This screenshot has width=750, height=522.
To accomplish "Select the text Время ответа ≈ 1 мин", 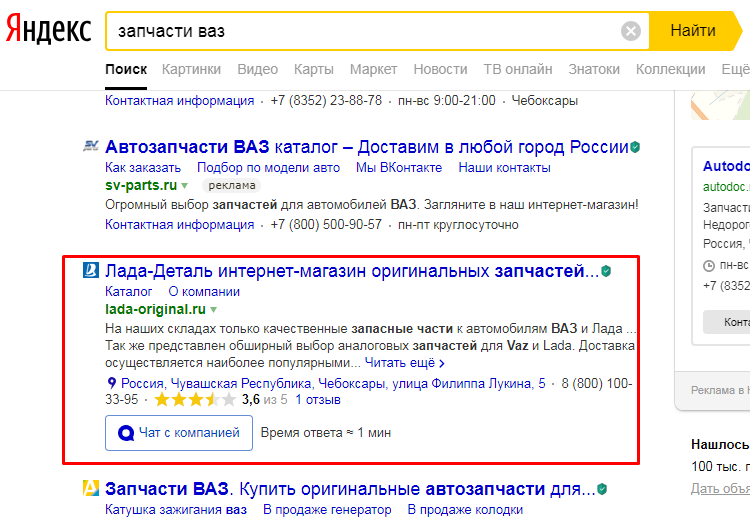I will pos(326,433).
